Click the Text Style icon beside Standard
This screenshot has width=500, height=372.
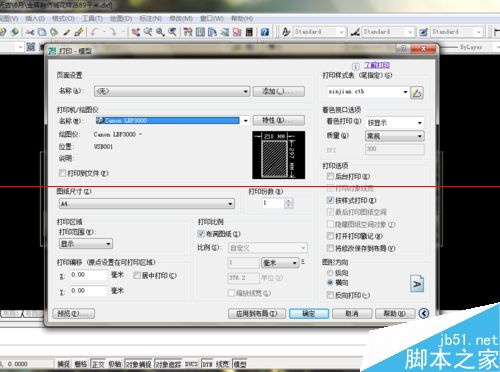click(286, 32)
